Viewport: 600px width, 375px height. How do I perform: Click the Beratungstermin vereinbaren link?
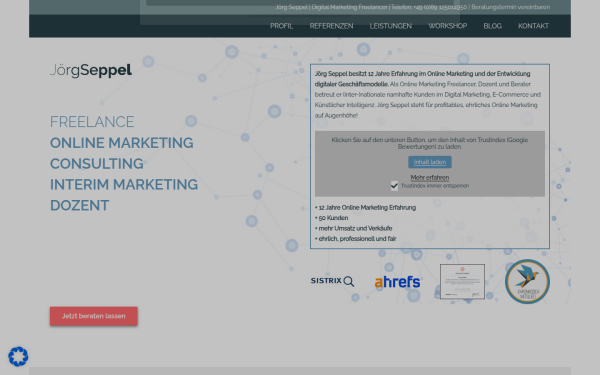(x=510, y=7)
